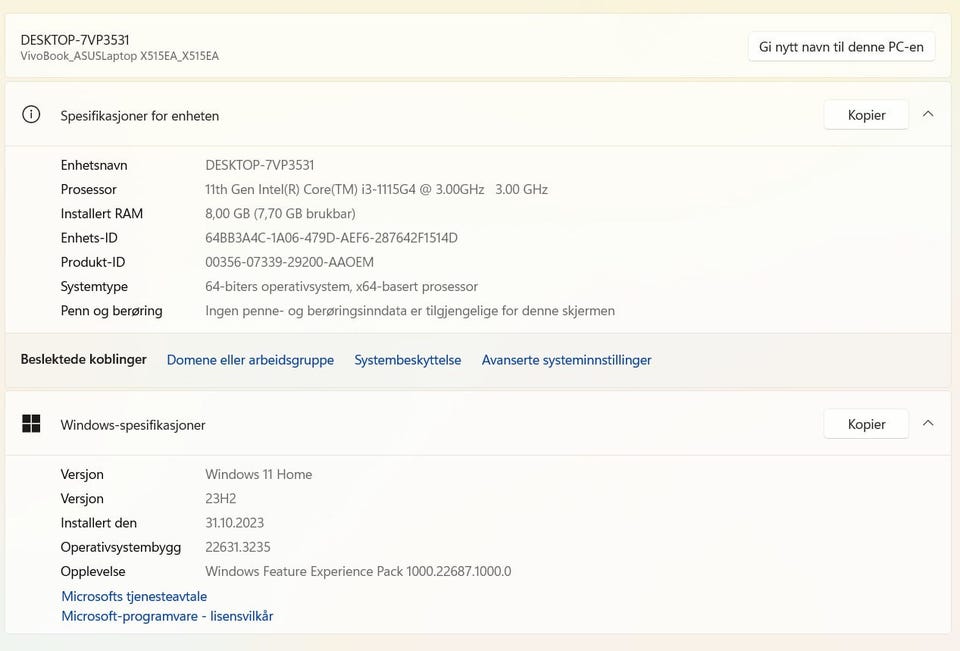Image resolution: width=960 pixels, height=651 pixels.
Task: Collapse the Windows-spesifikasjoner section chevron
Action: [x=928, y=423]
